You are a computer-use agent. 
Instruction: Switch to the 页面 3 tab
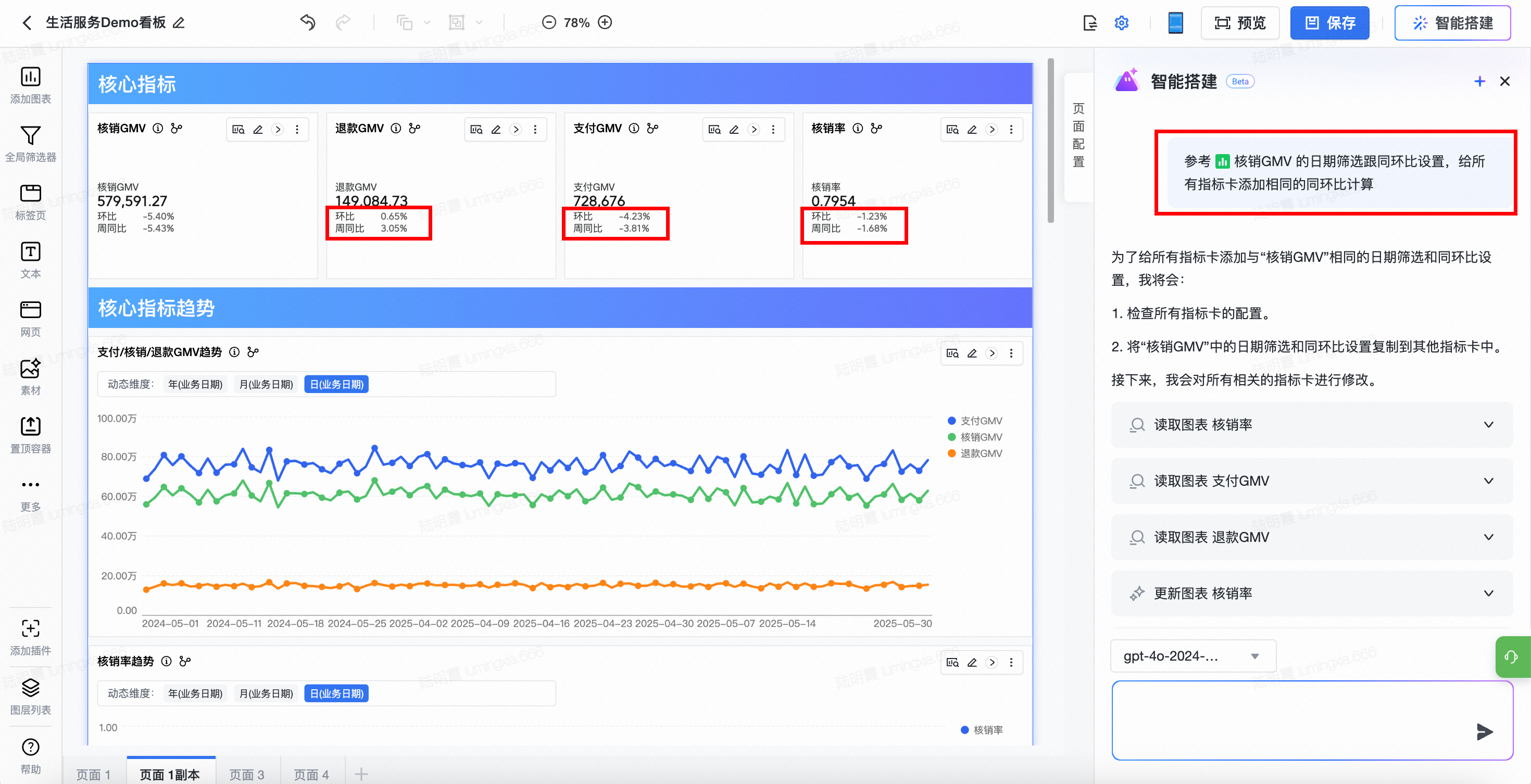[x=247, y=774]
